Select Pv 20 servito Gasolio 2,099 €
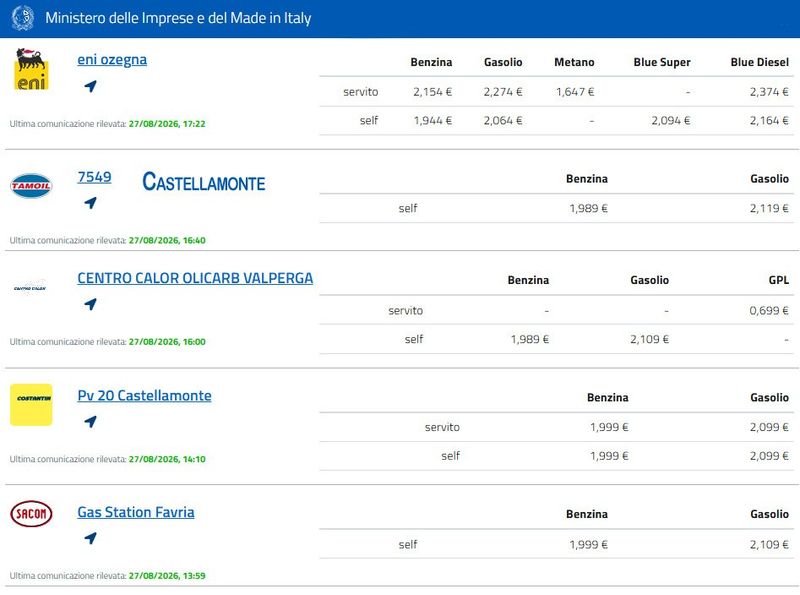The image size is (800, 595). click(769, 427)
